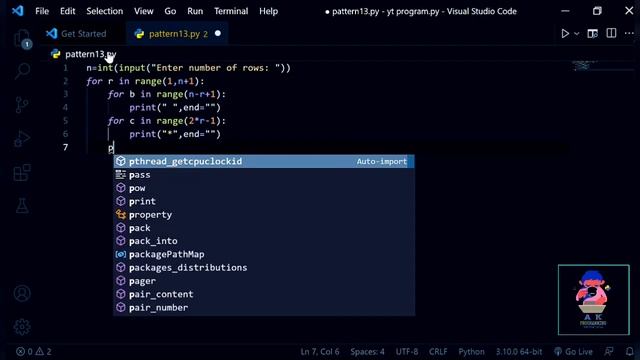Open the Run and Debug view
Image resolution: width=640 pixels, height=360 pixels.
point(22,139)
